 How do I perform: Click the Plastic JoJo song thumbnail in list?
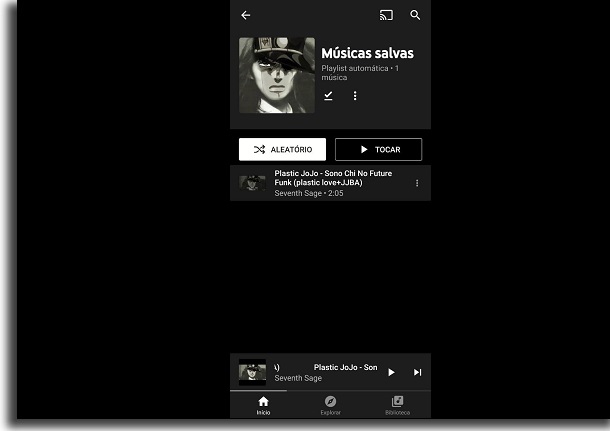tap(252, 183)
